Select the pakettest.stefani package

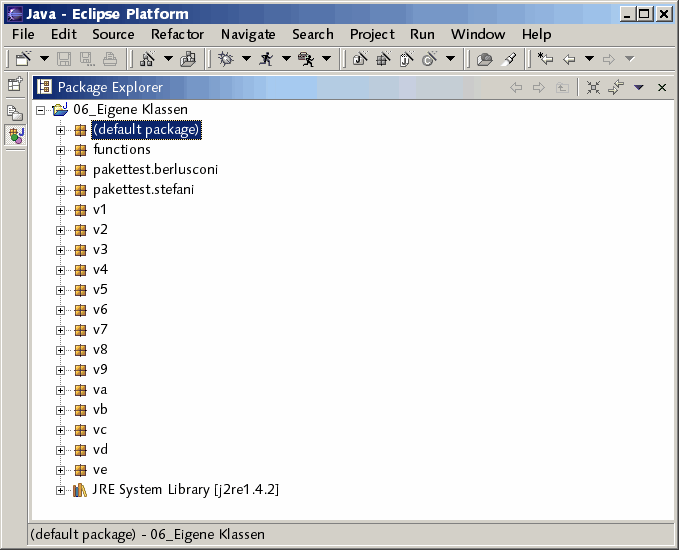coord(143,190)
